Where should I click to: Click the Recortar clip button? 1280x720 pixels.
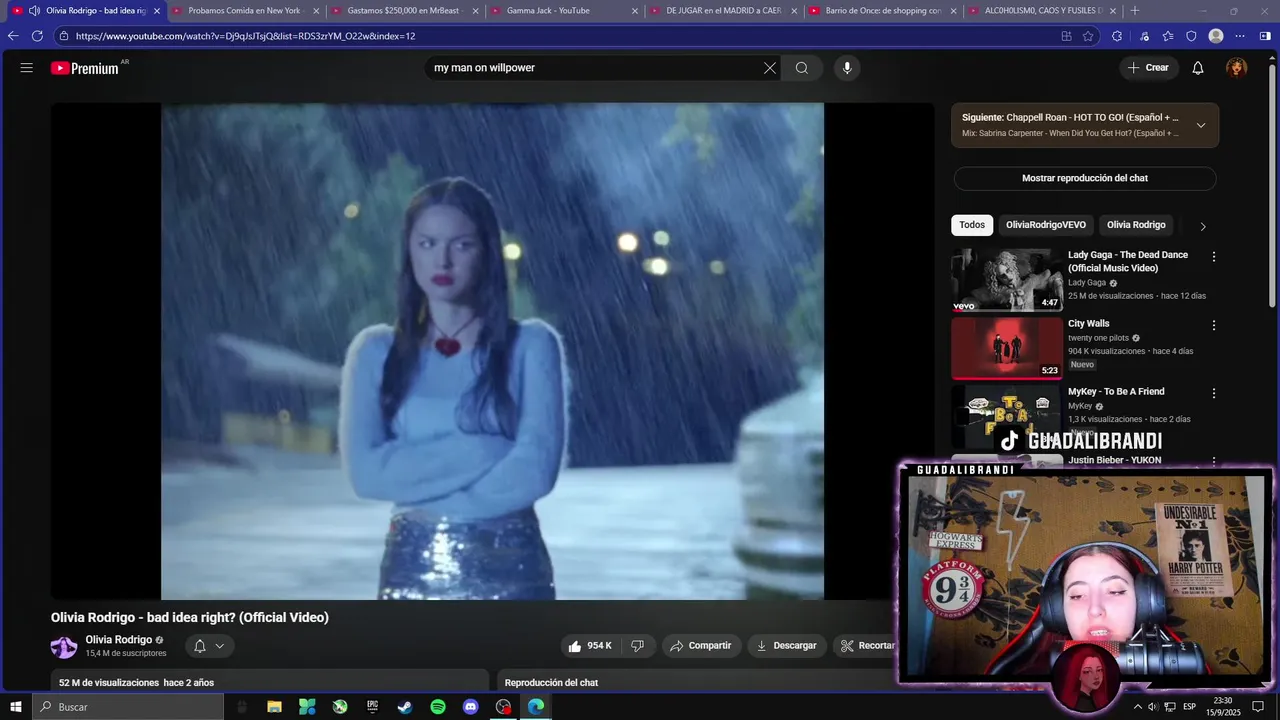click(866, 646)
